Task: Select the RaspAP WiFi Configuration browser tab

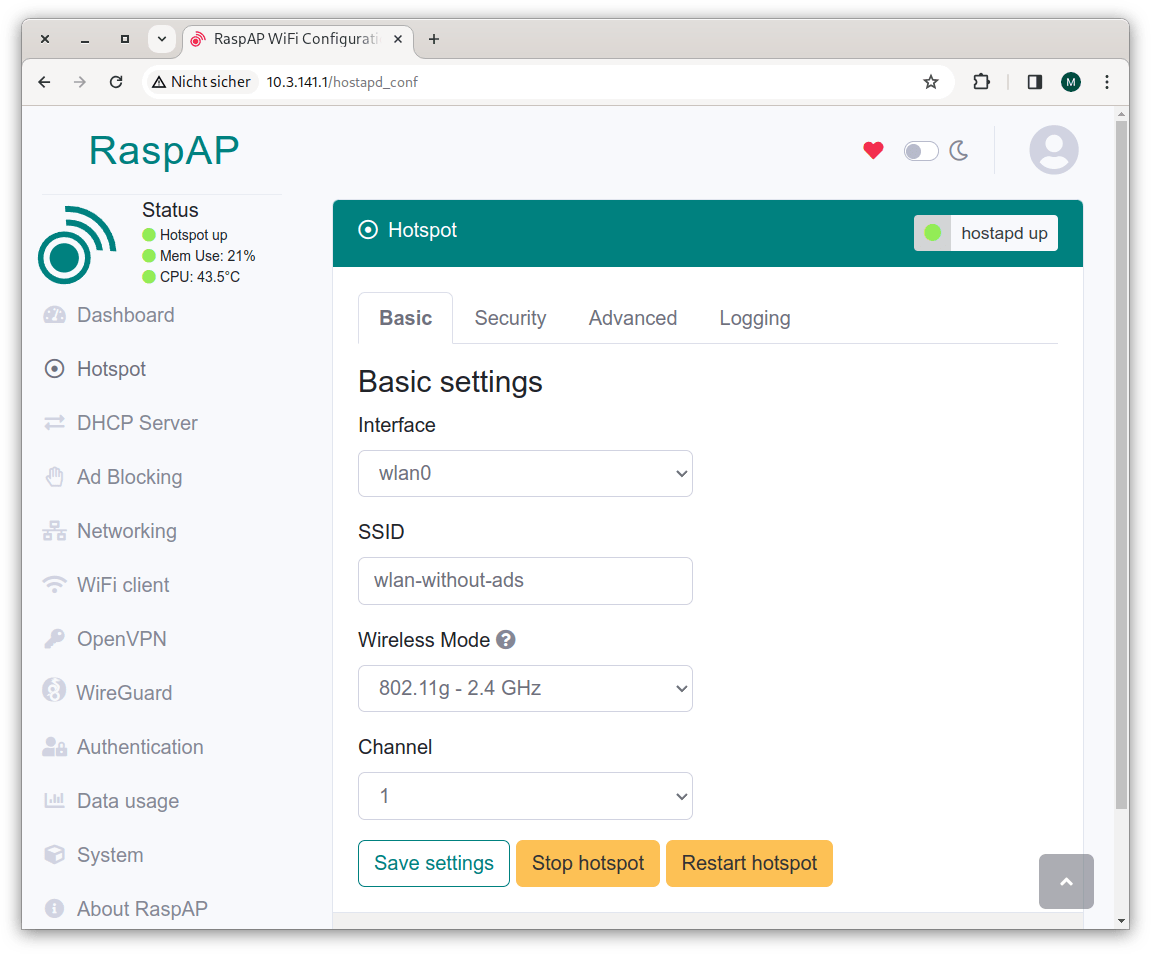Action: tap(297, 40)
